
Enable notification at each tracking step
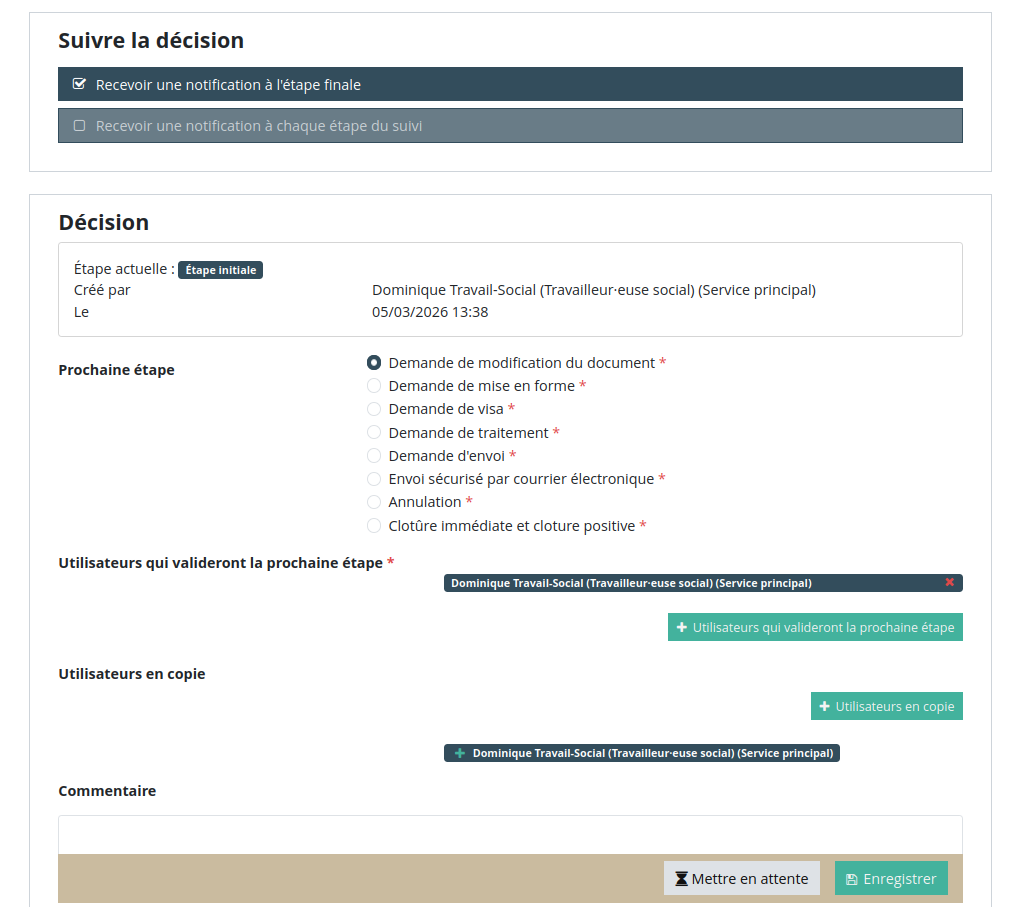pyautogui.click(x=80, y=126)
